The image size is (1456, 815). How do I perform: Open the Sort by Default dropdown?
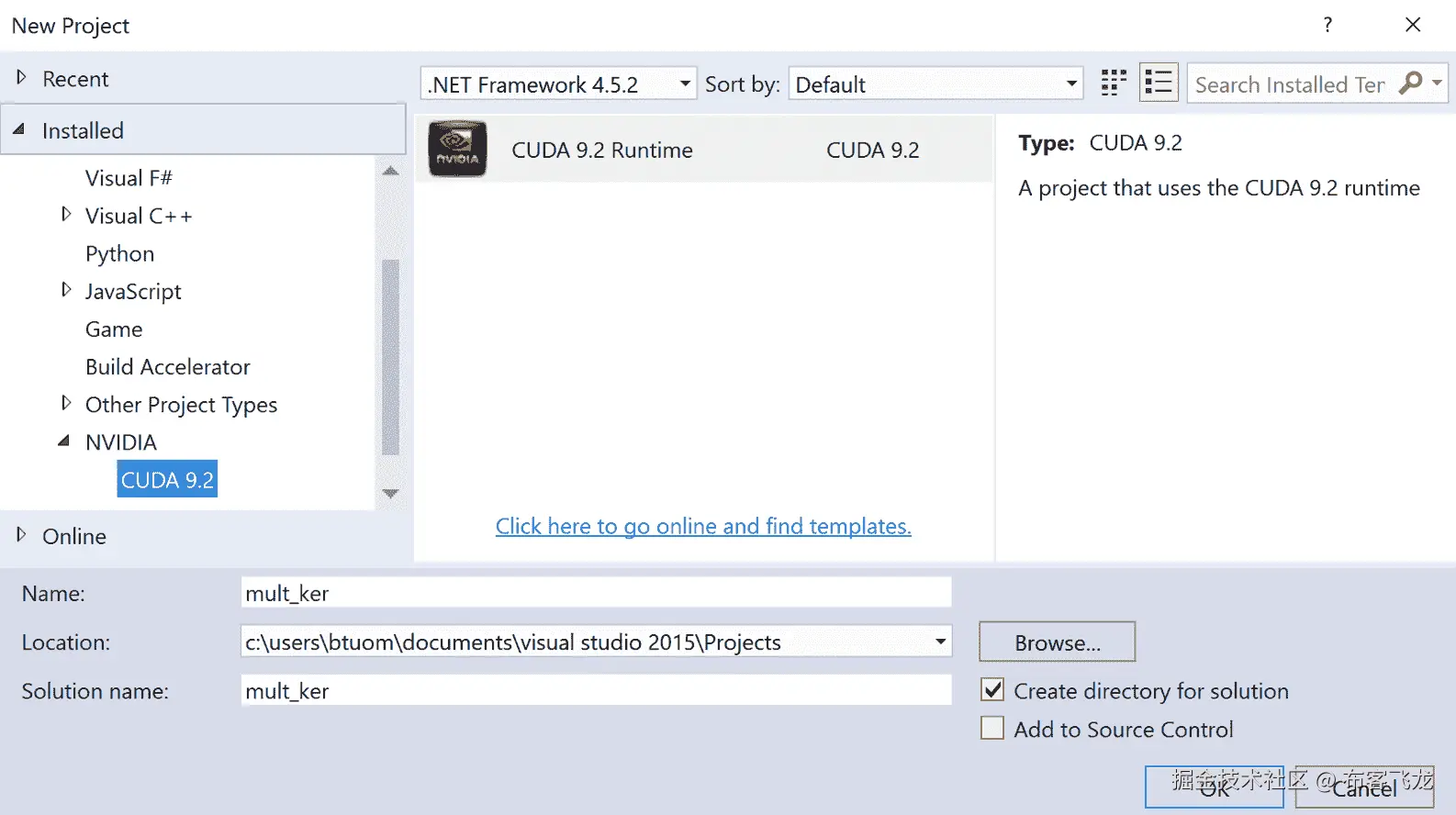click(x=935, y=84)
